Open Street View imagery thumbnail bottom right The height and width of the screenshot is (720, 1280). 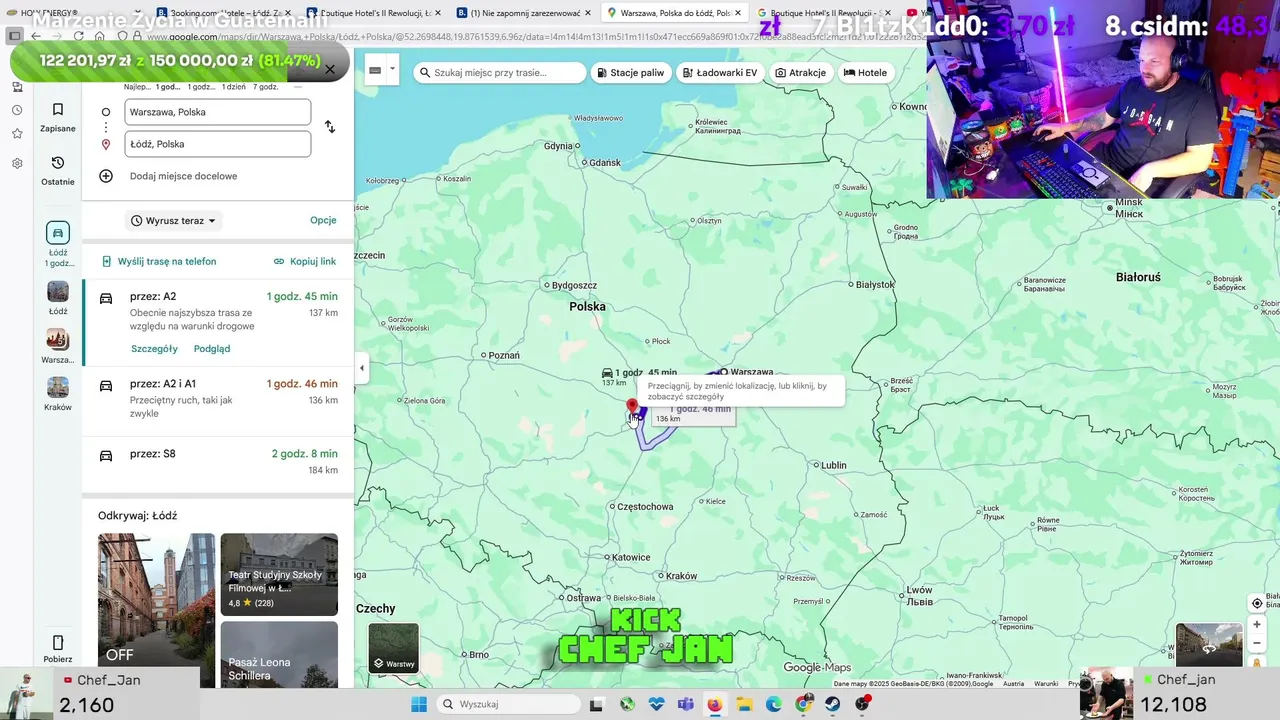pos(1209,645)
